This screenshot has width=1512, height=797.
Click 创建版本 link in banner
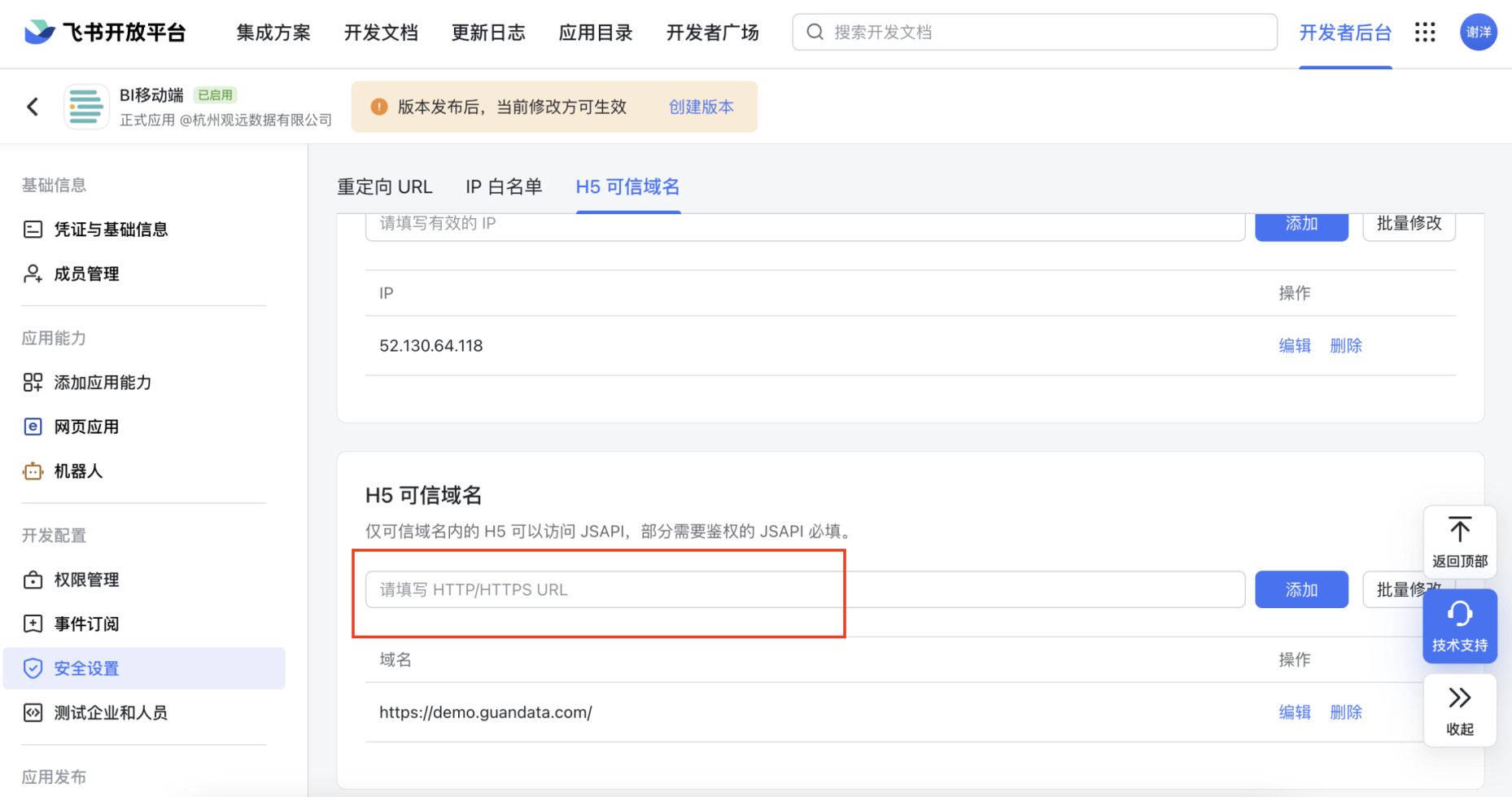click(701, 107)
